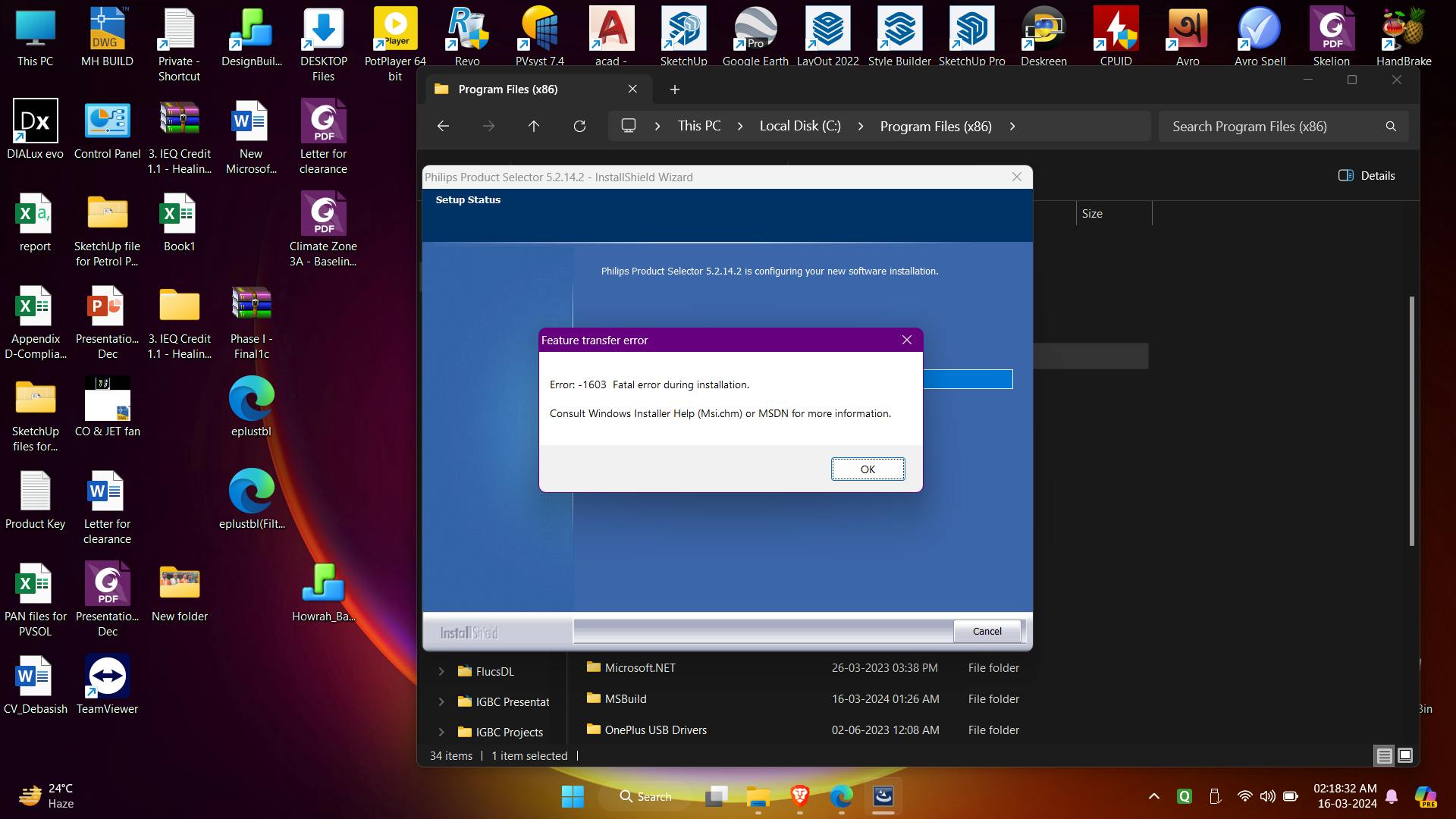The width and height of the screenshot is (1456, 819).
Task: Click the Search Program Files (x86) field
Action: [1274, 127]
